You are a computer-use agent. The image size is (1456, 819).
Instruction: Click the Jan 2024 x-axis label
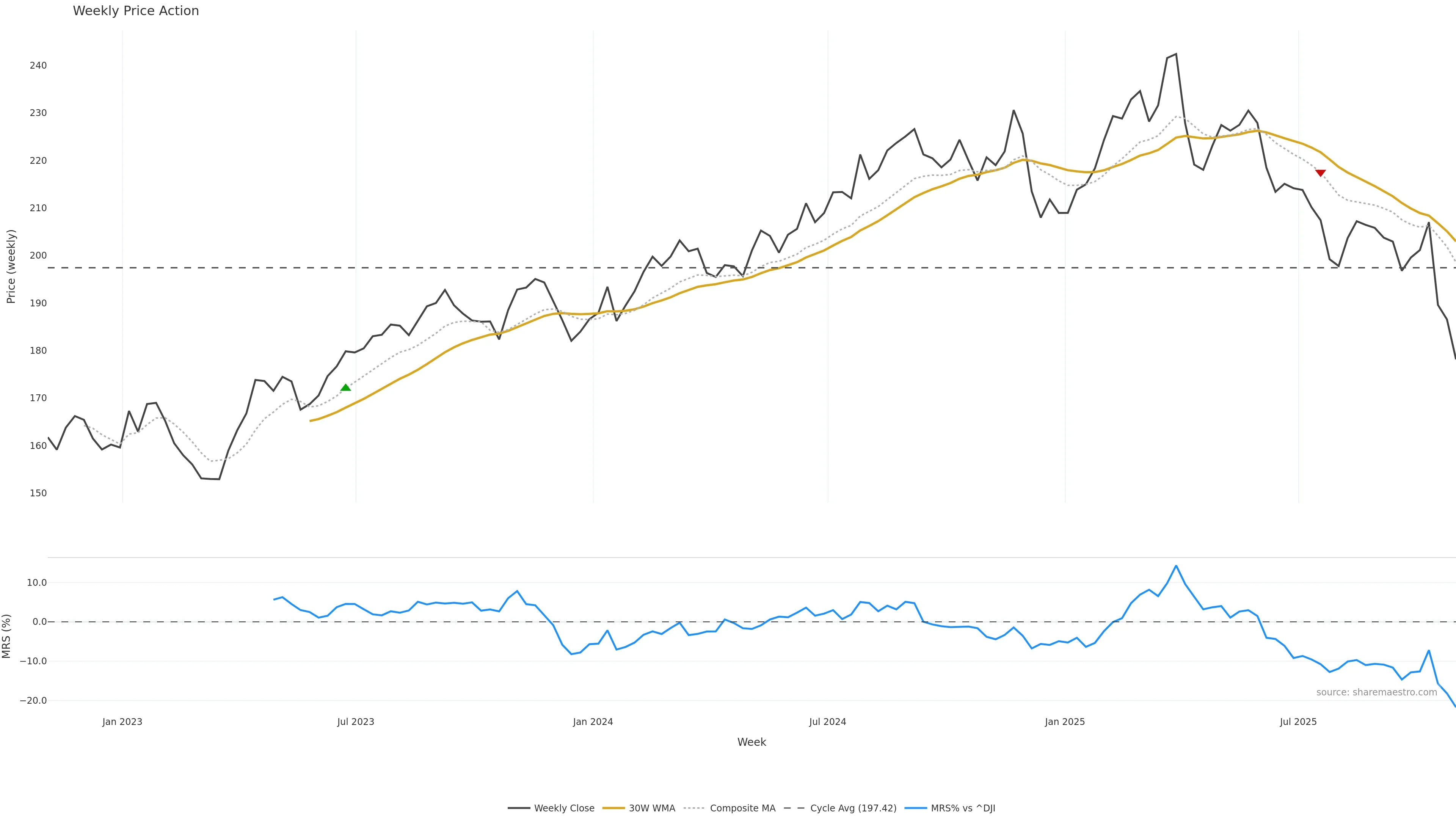593,722
